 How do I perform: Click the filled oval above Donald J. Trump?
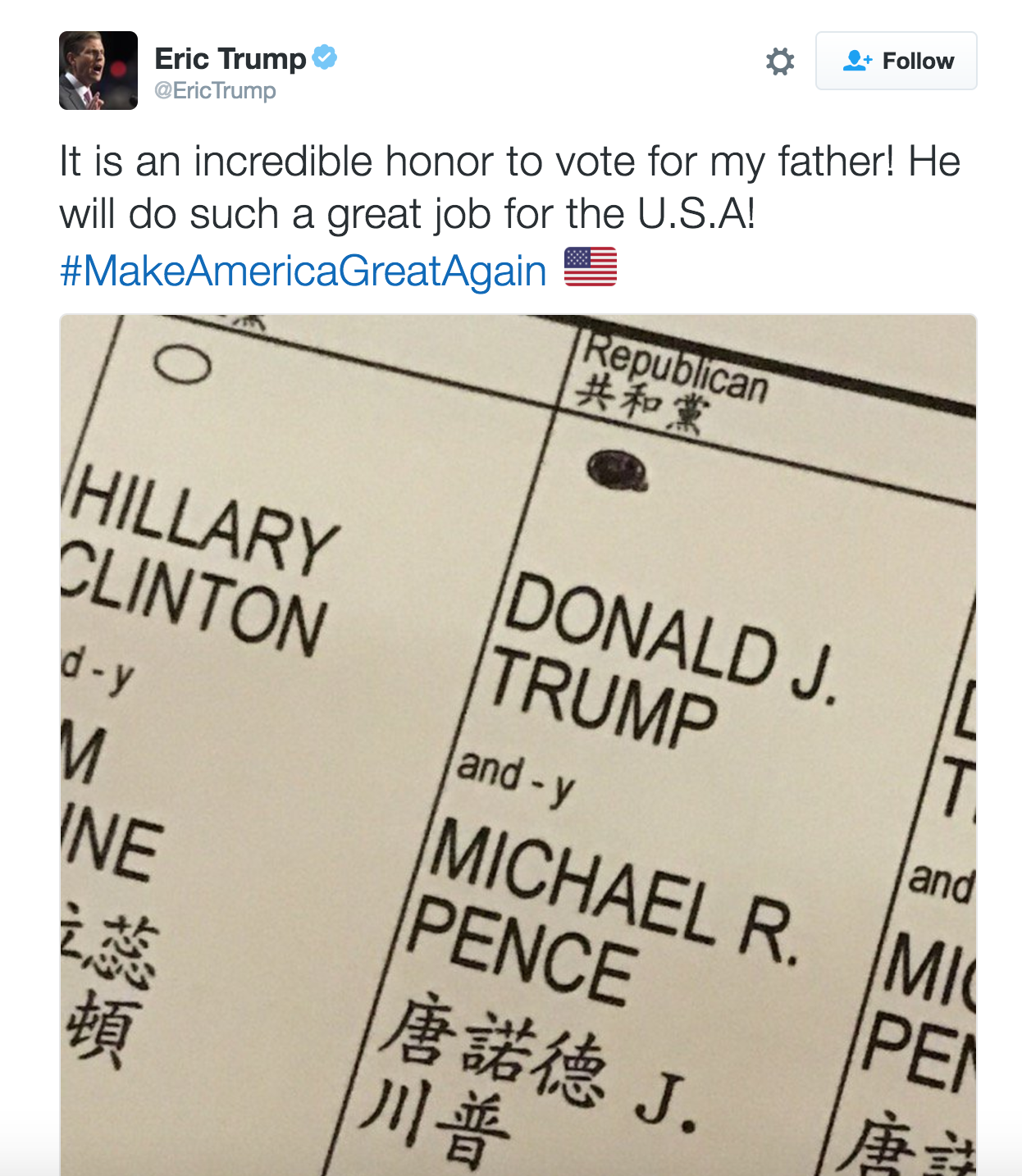[x=618, y=470]
